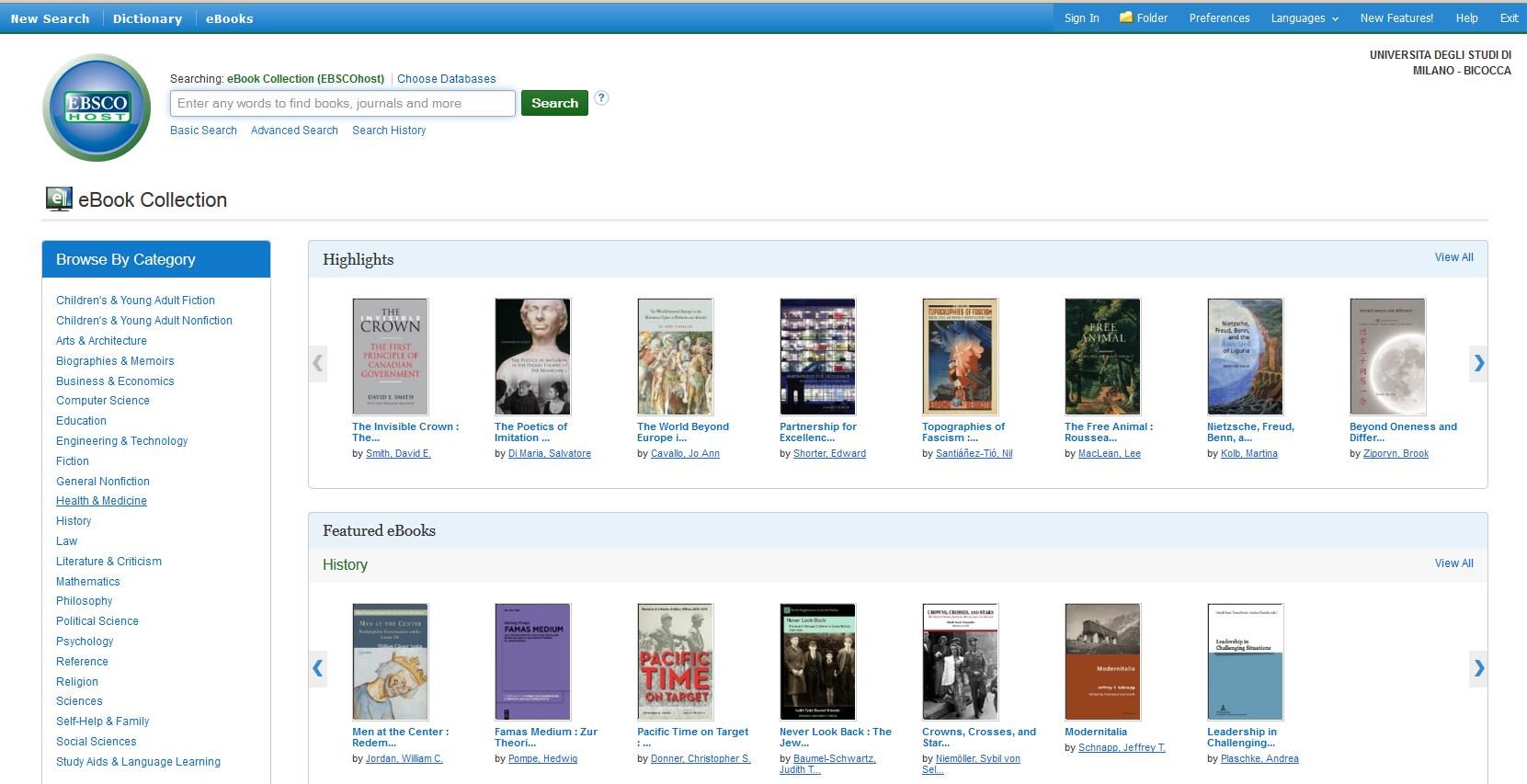Click Exit in top bar

coord(1509,18)
